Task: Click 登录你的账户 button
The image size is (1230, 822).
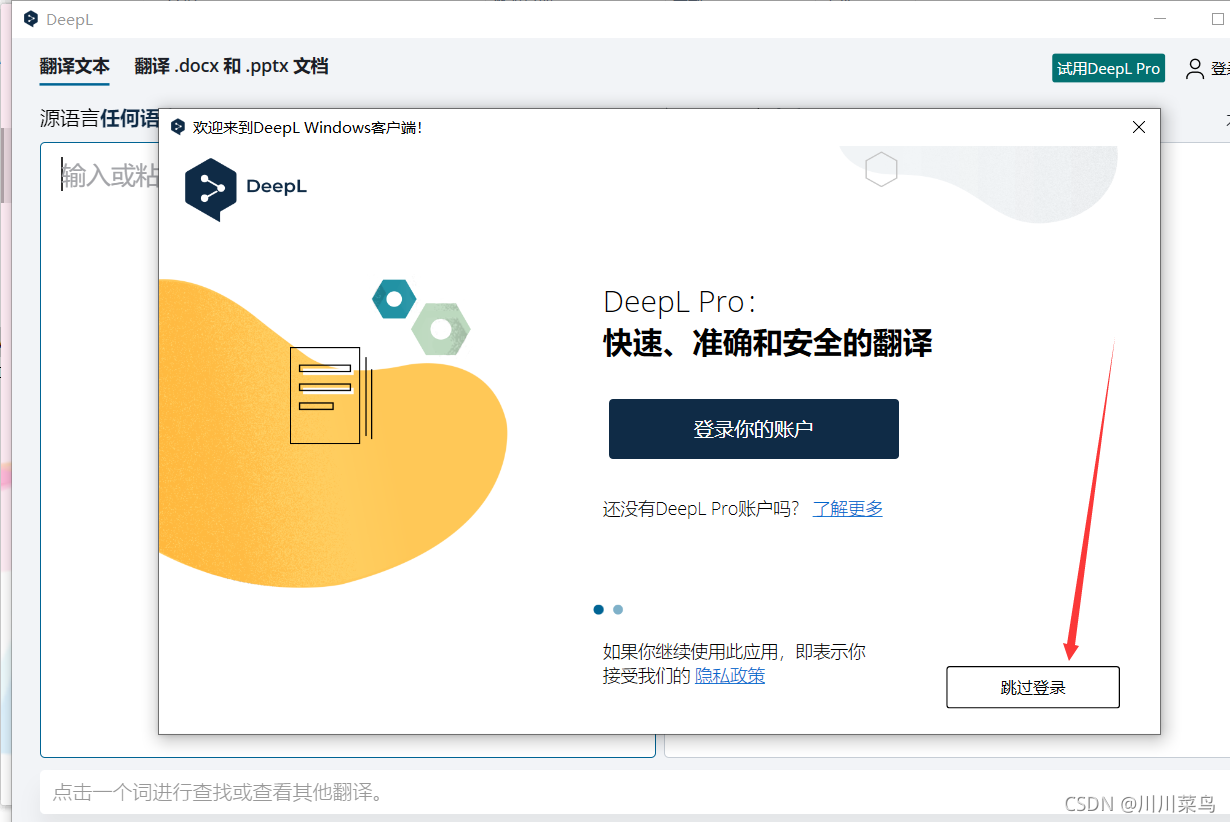Action: click(x=754, y=429)
